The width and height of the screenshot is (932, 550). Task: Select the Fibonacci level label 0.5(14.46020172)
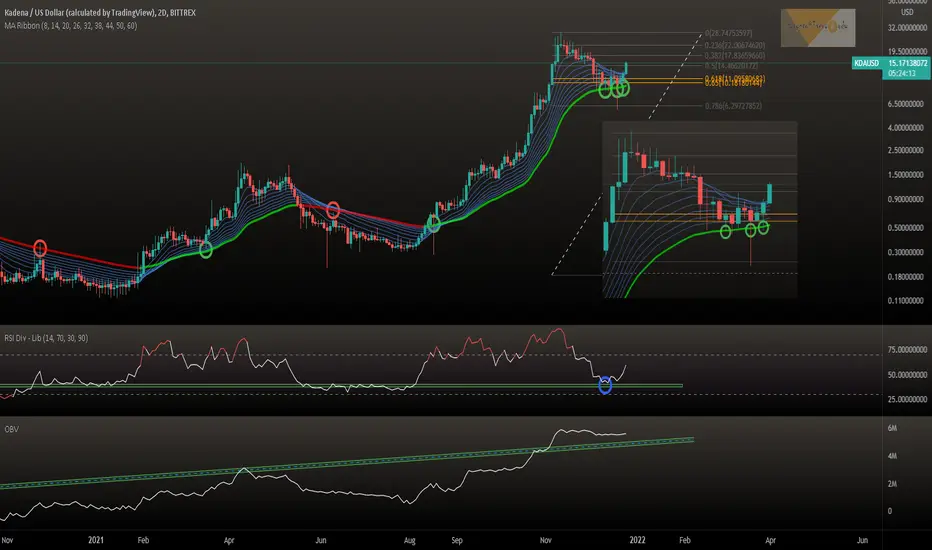pos(731,65)
